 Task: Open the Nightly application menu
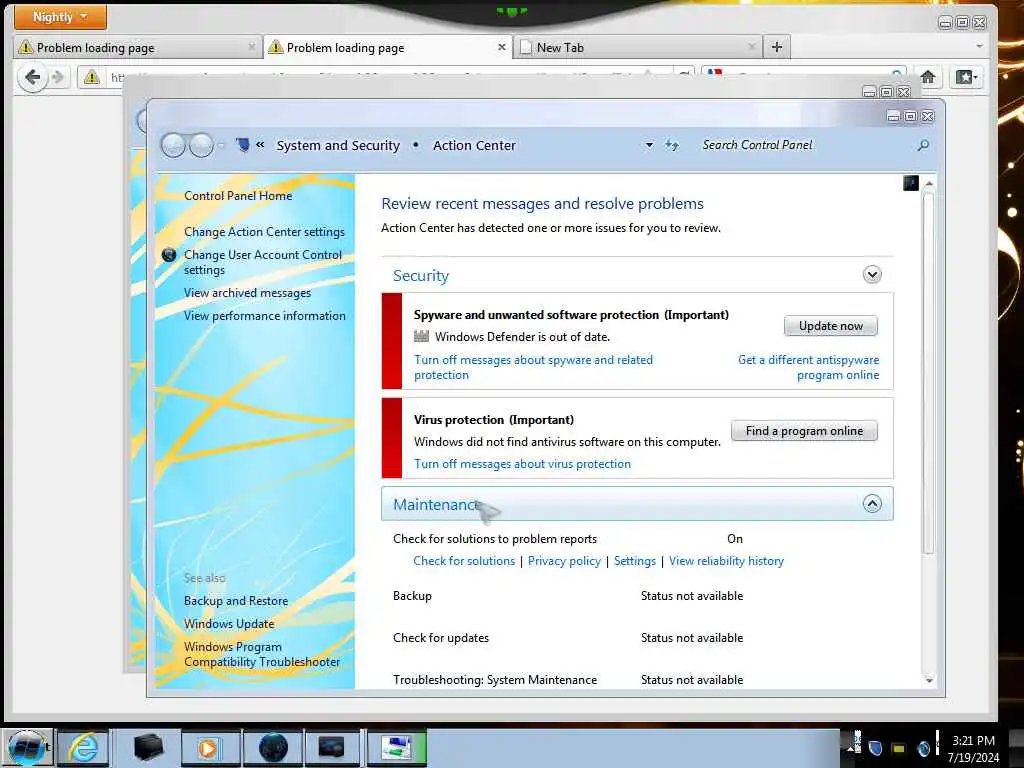click(x=60, y=17)
